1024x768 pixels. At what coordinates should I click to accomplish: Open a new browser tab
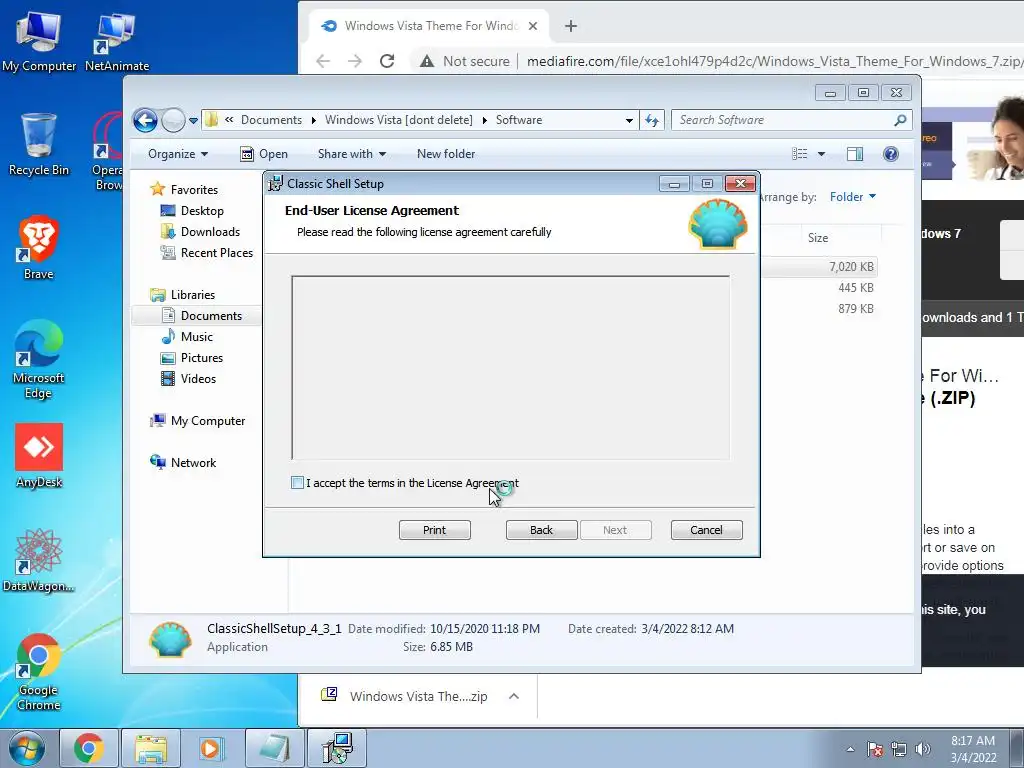click(x=571, y=26)
